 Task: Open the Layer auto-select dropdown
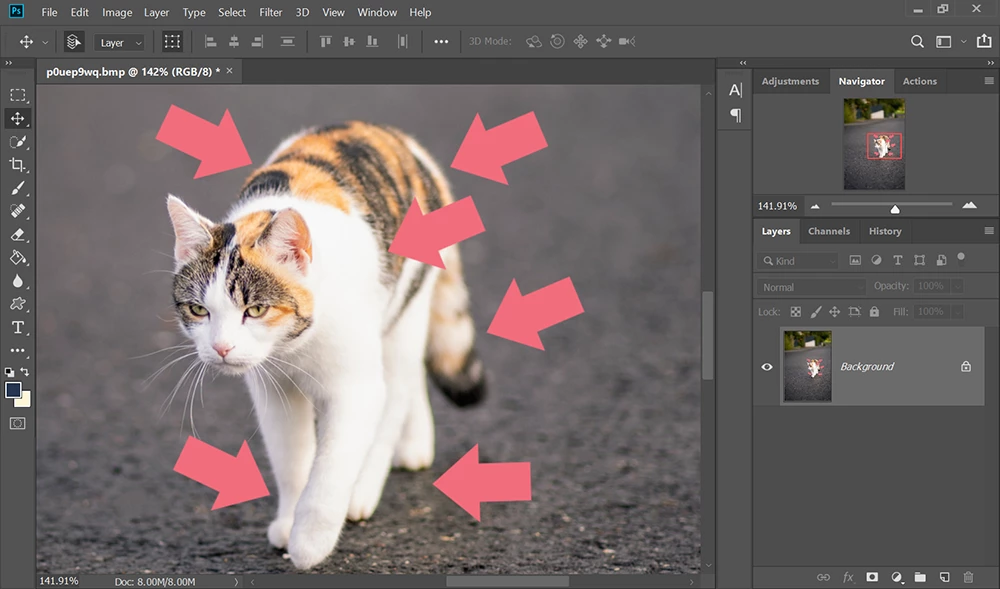pos(120,43)
